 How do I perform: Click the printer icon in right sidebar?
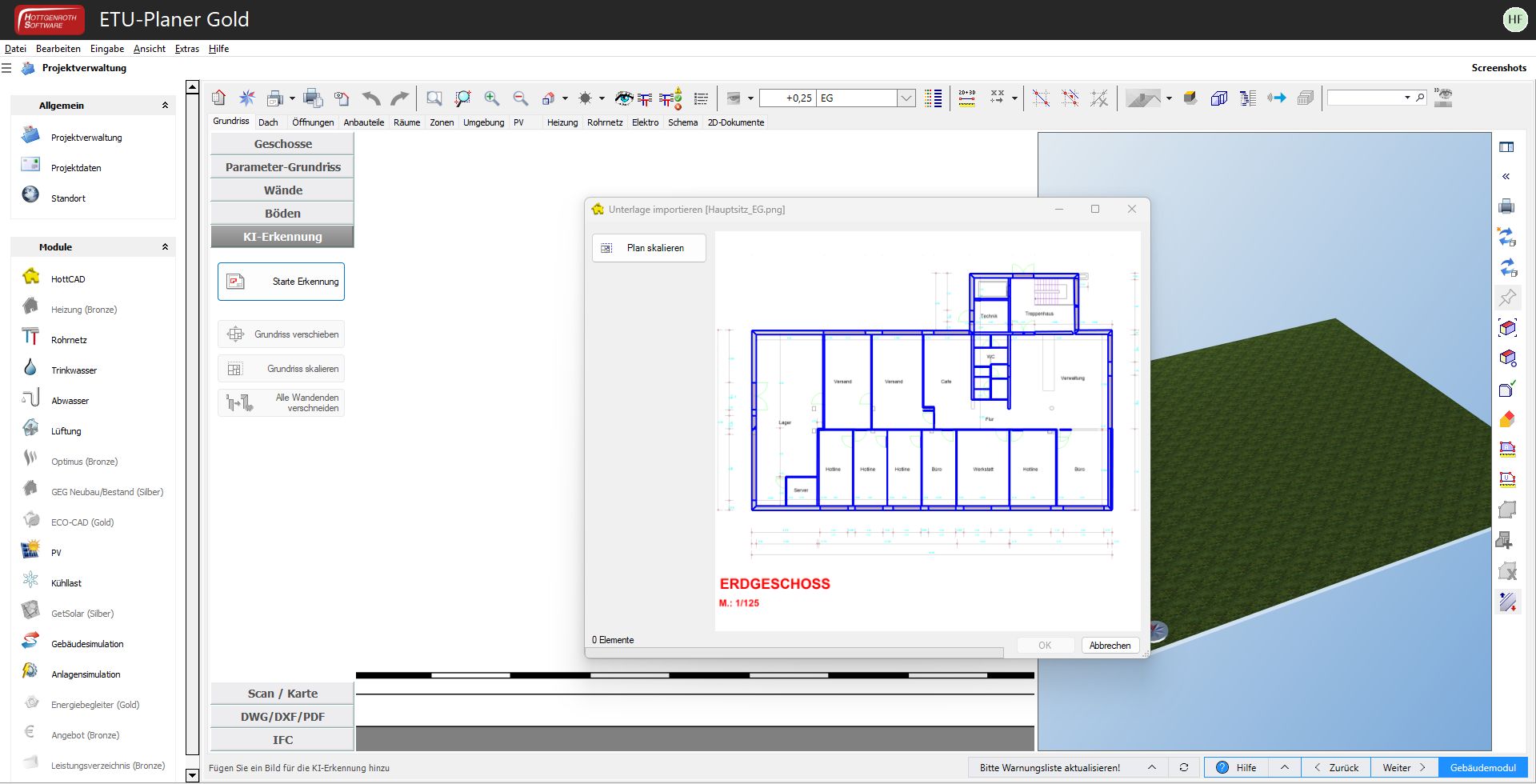tap(1506, 206)
